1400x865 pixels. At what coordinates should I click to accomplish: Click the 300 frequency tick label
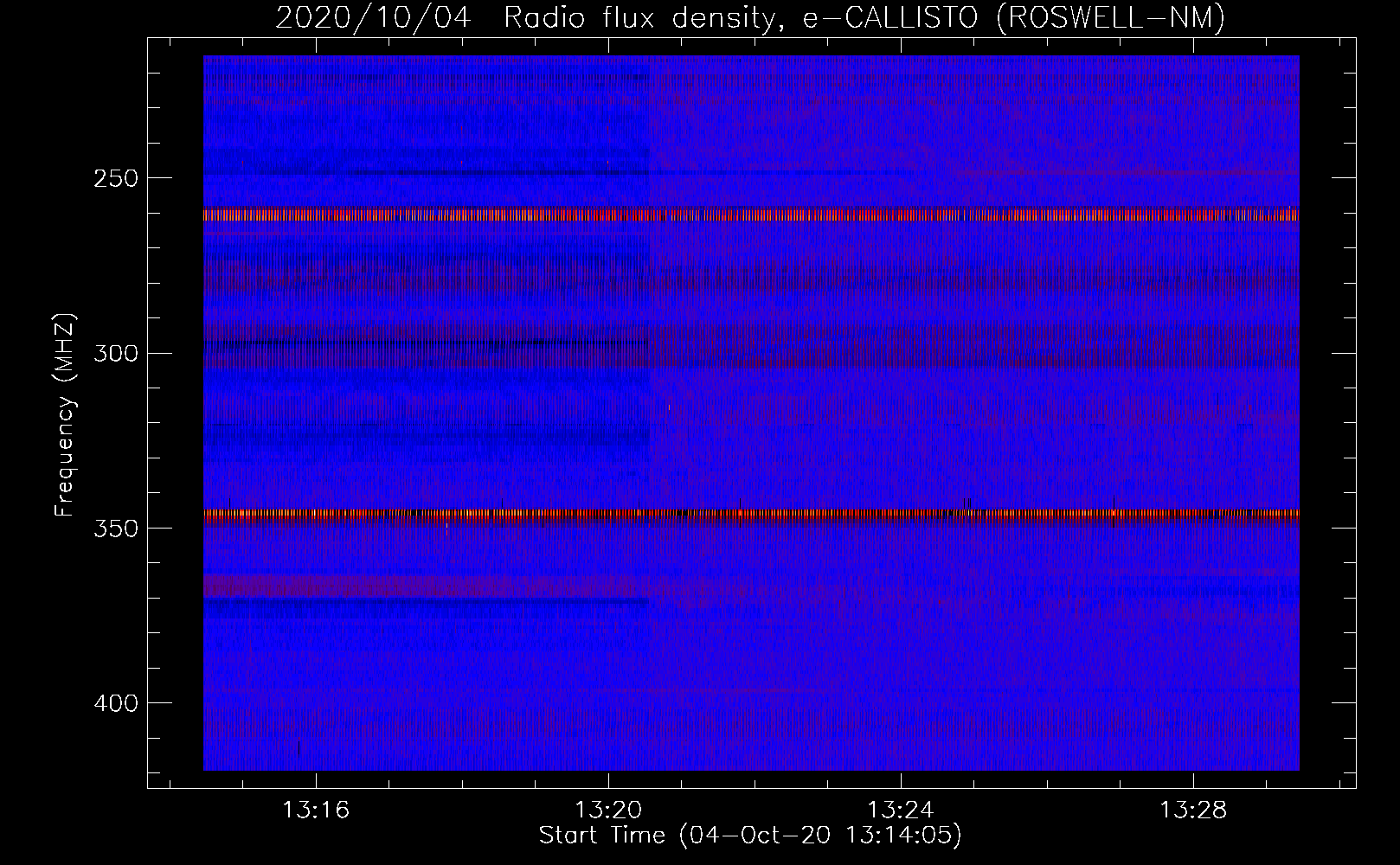tap(115, 353)
